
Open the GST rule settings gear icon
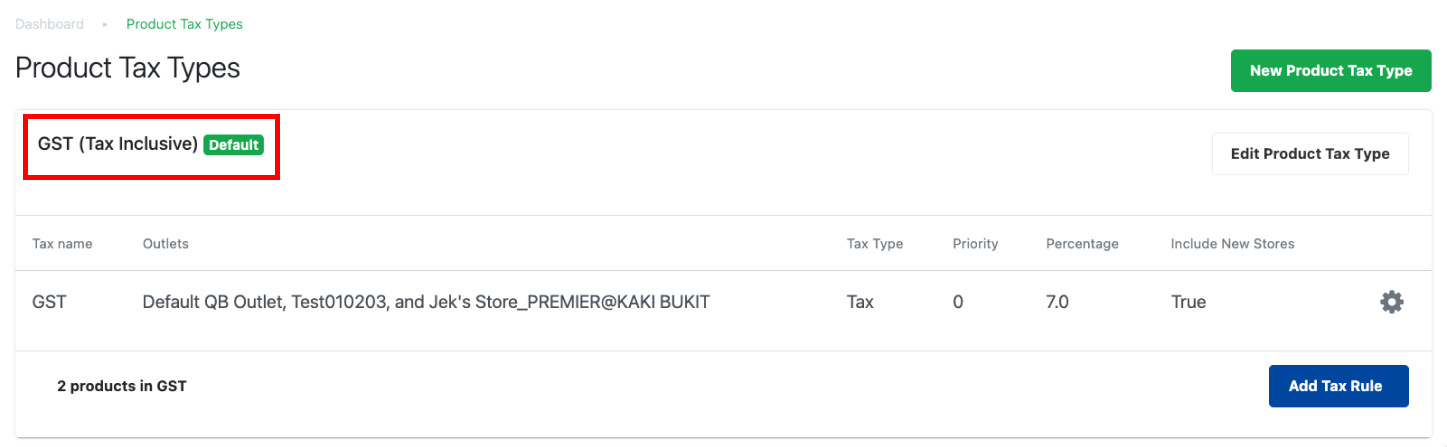[1391, 302]
